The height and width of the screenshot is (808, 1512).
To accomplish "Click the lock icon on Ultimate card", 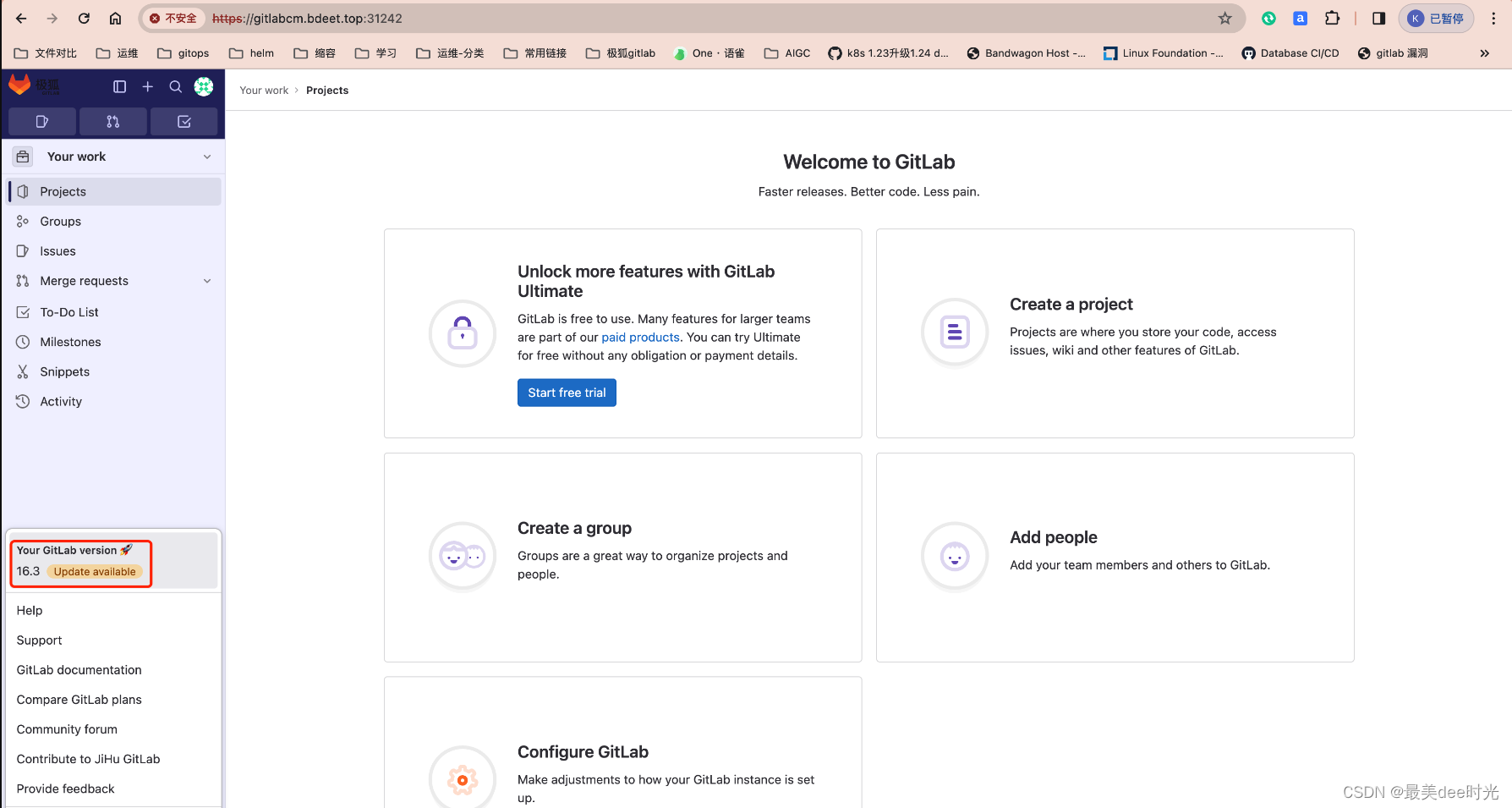I will pyautogui.click(x=463, y=333).
